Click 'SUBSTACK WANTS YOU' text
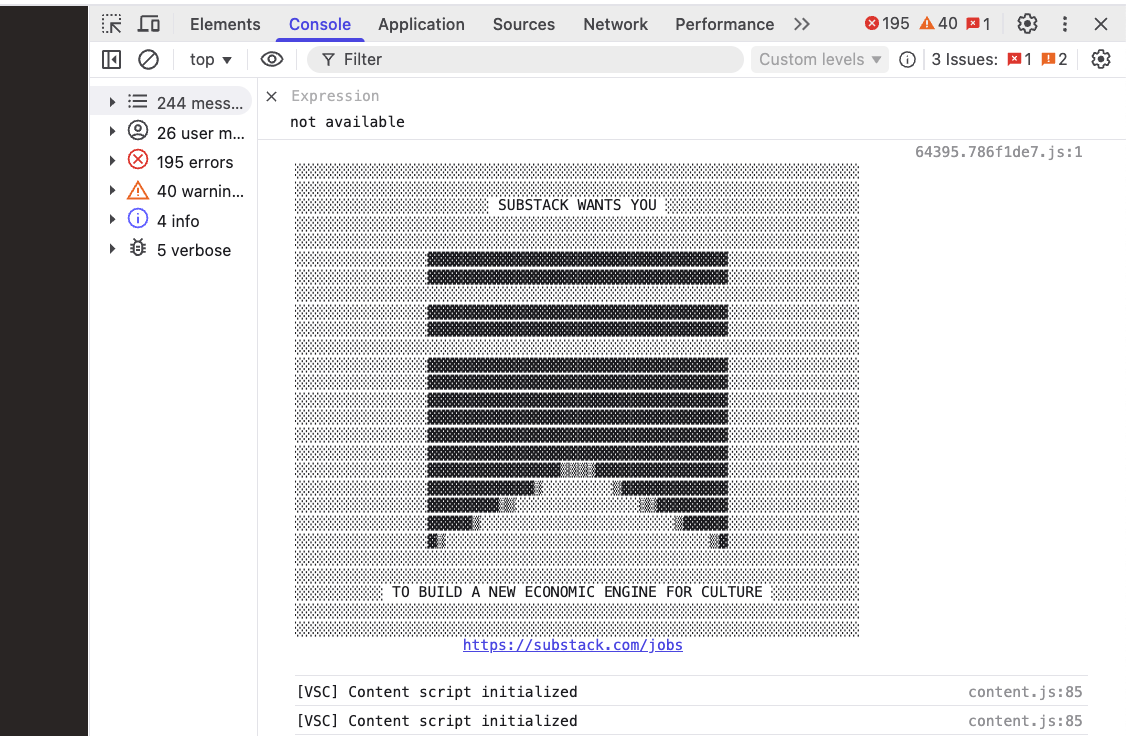The width and height of the screenshot is (1126, 736). (x=577, y=205)
